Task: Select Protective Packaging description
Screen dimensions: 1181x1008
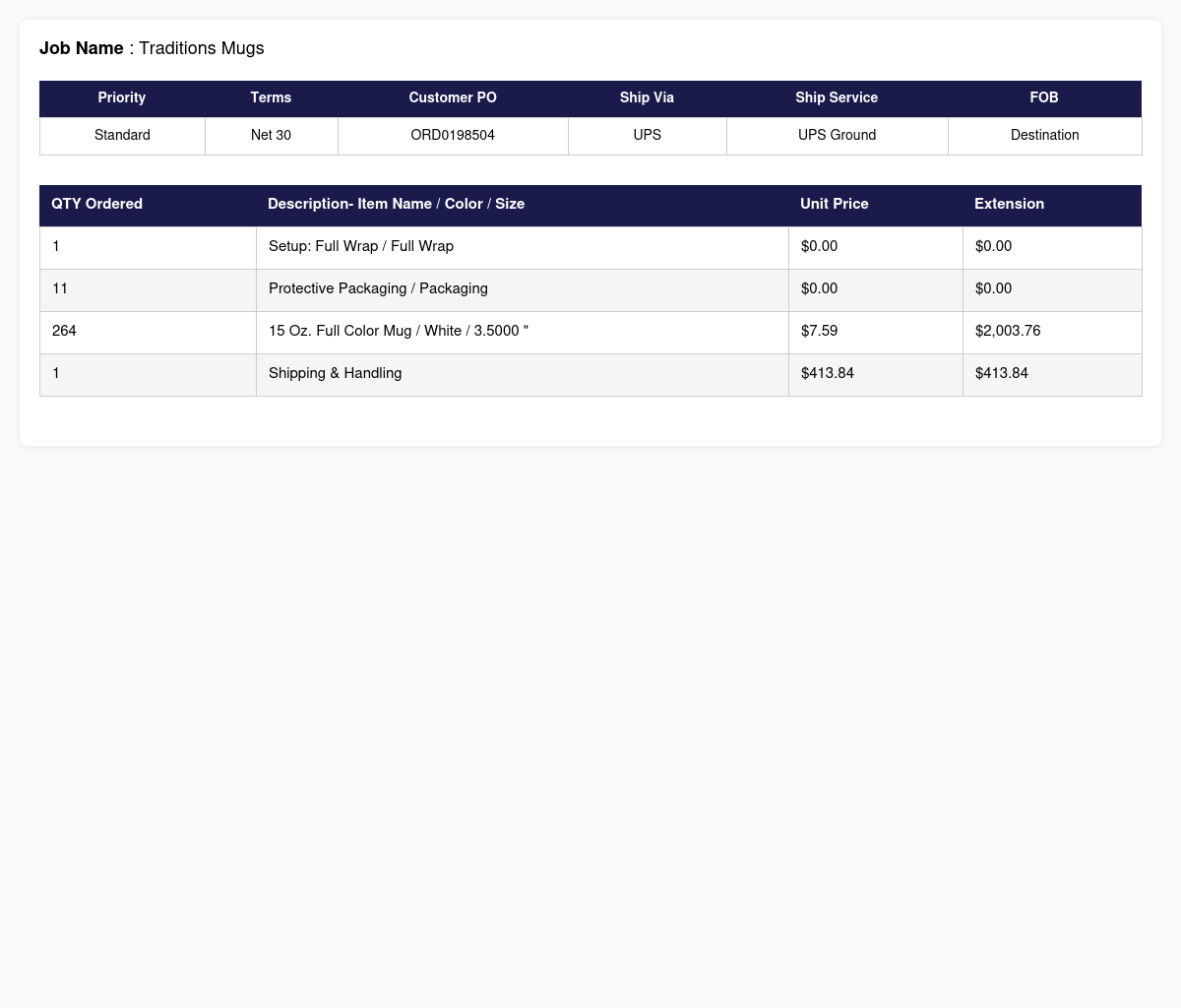Action: point(523,289)
